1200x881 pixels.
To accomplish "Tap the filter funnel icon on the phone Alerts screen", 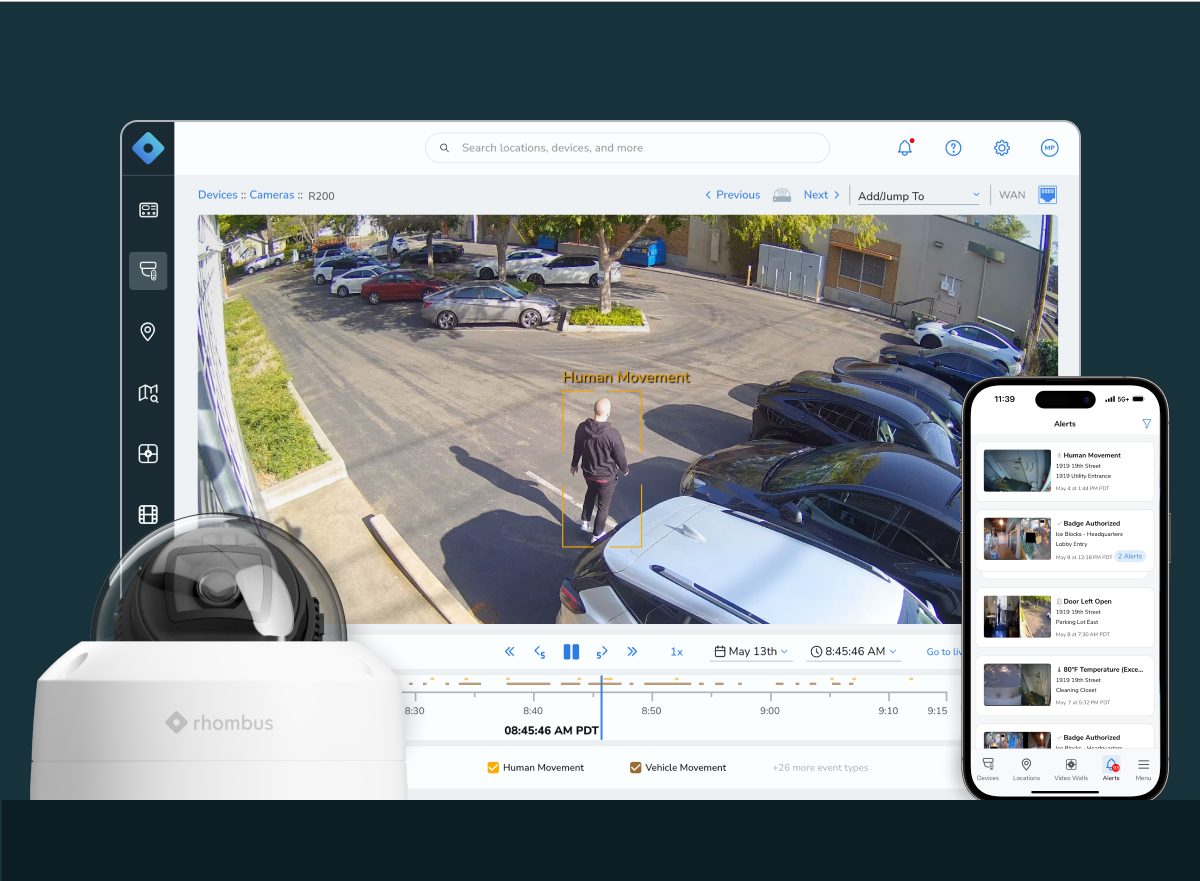I will pos(1146,423).
